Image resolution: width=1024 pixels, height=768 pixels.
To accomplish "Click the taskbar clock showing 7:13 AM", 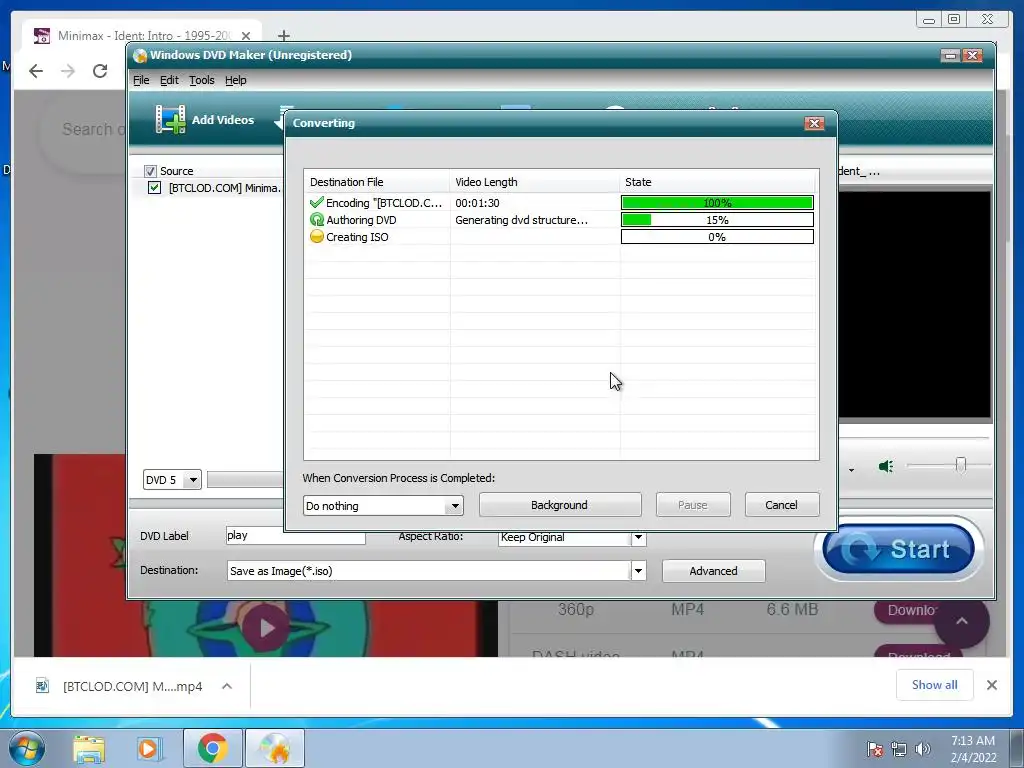I will point(973,748).
